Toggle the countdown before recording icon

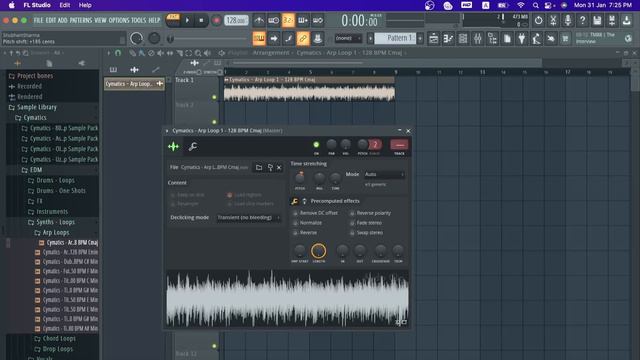point(288,20)
